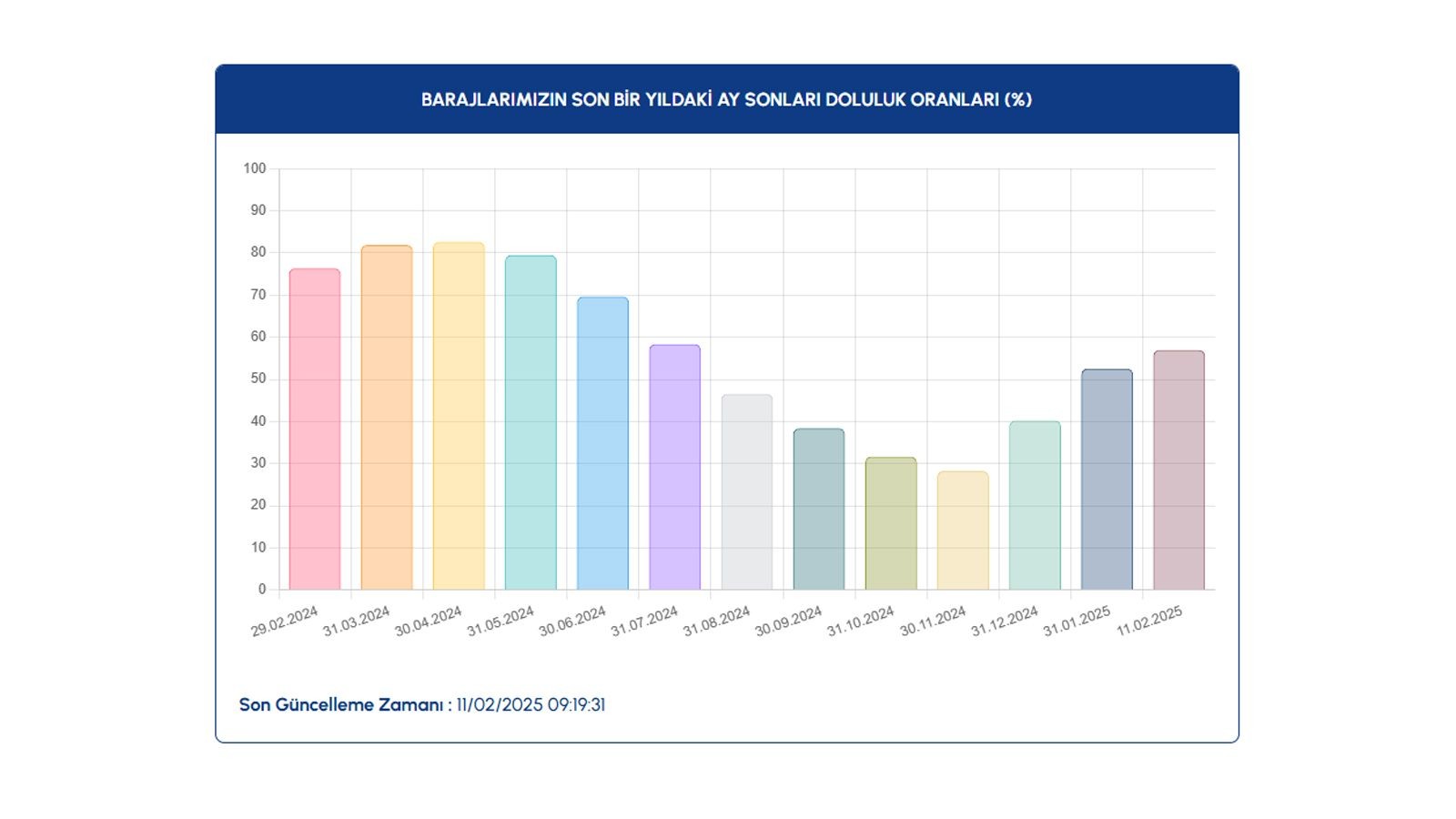
Task: Click the 50 value on the y-axis
Action: point(258,379)
